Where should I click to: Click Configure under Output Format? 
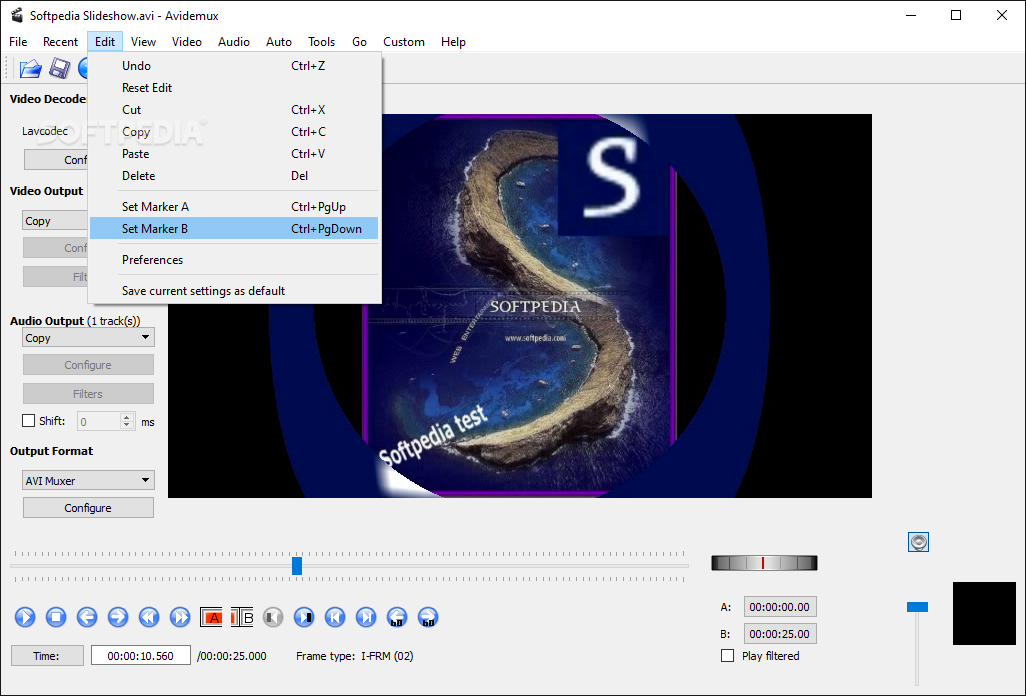coord(88,508)
